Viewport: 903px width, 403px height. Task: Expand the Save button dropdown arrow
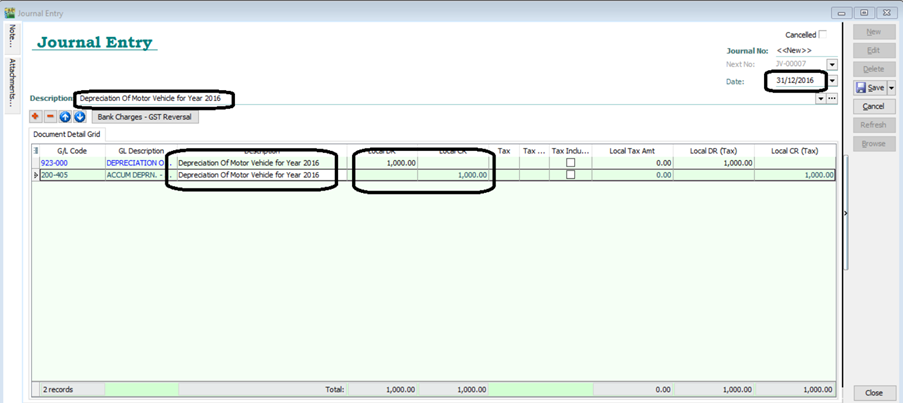(x=891, y=88)
